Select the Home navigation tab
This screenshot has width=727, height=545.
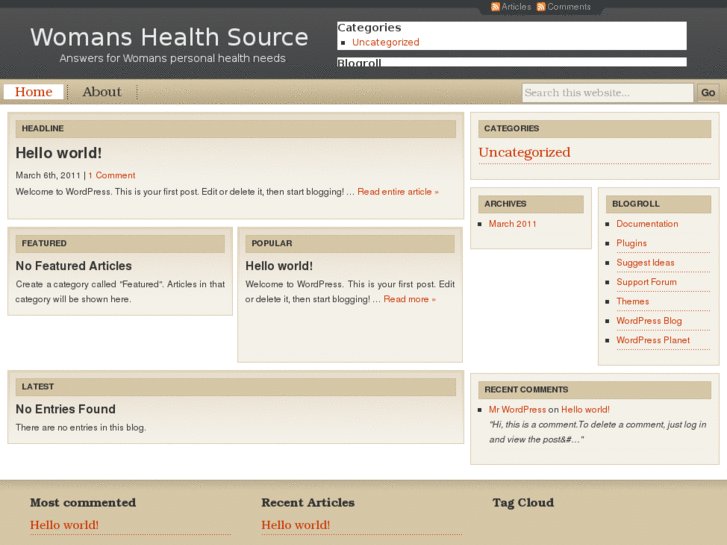(x=33, y=92)
